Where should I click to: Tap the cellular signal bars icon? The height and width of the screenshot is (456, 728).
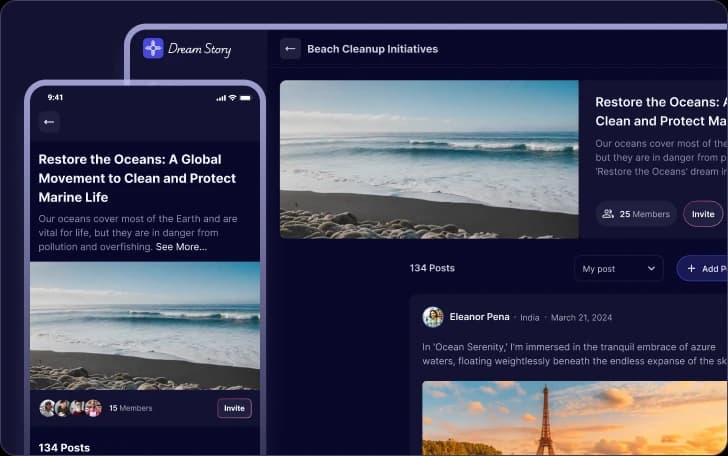coord(221,98)
